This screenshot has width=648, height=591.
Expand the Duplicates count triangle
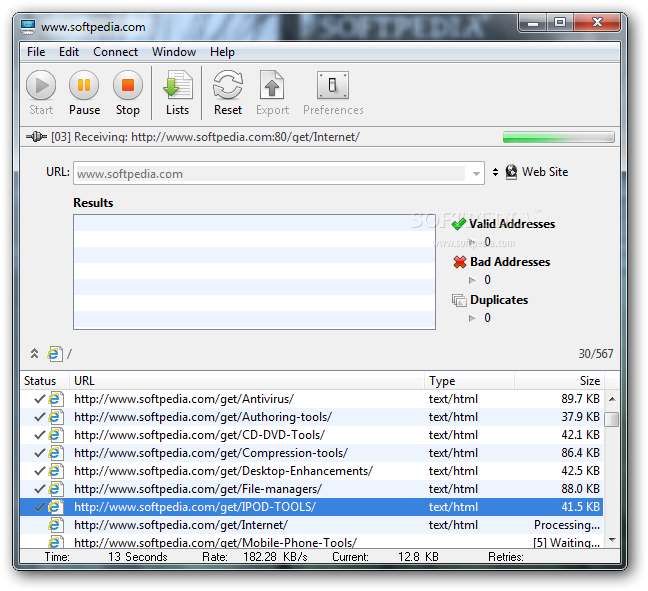[x=472, y=318]
